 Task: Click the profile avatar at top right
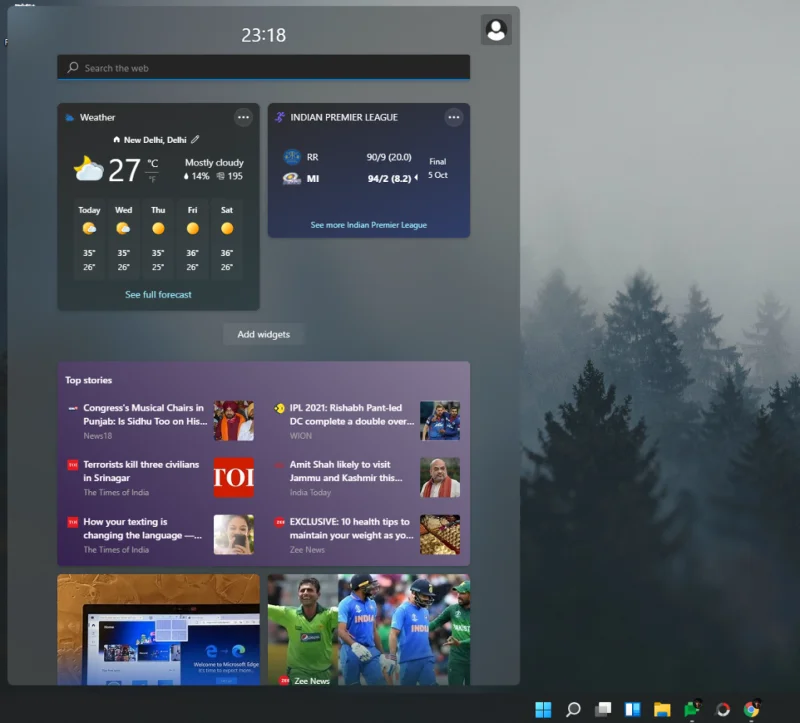click(x=497, y=29)
